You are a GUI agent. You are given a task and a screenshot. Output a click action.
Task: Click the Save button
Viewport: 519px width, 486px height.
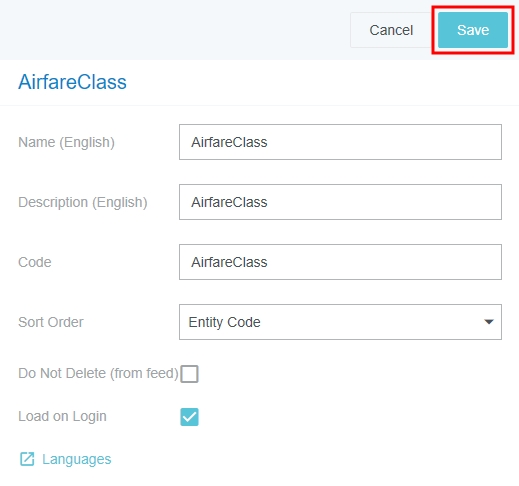tap(473, 30)
